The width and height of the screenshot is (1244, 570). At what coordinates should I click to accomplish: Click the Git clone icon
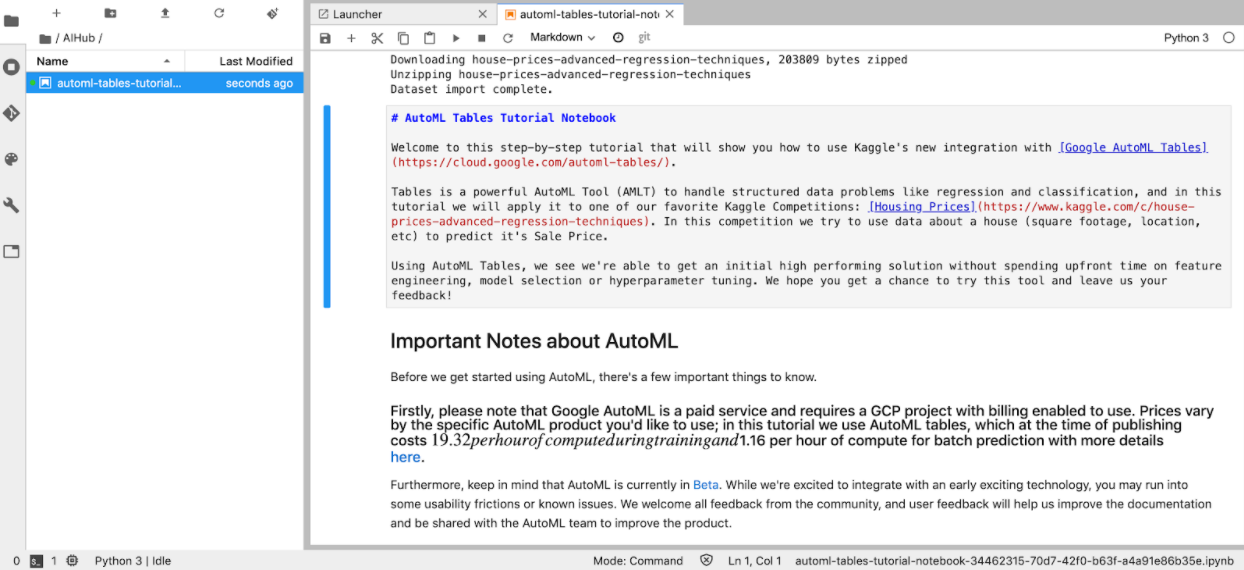pos(273,13)
